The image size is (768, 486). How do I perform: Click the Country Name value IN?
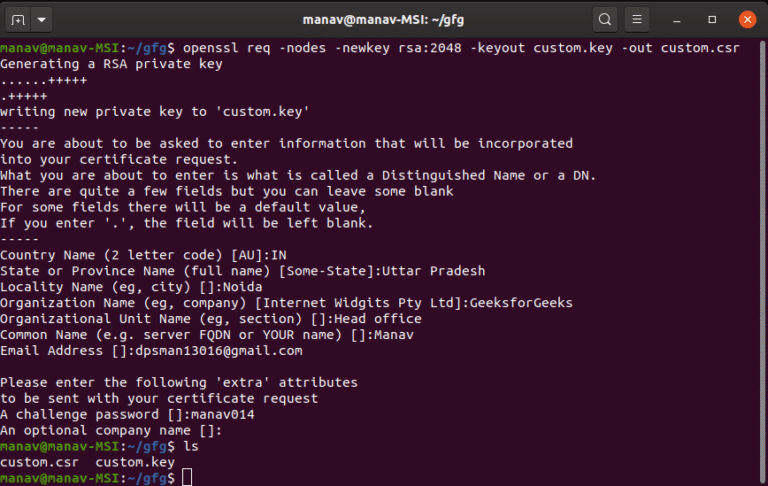point(278,255)
